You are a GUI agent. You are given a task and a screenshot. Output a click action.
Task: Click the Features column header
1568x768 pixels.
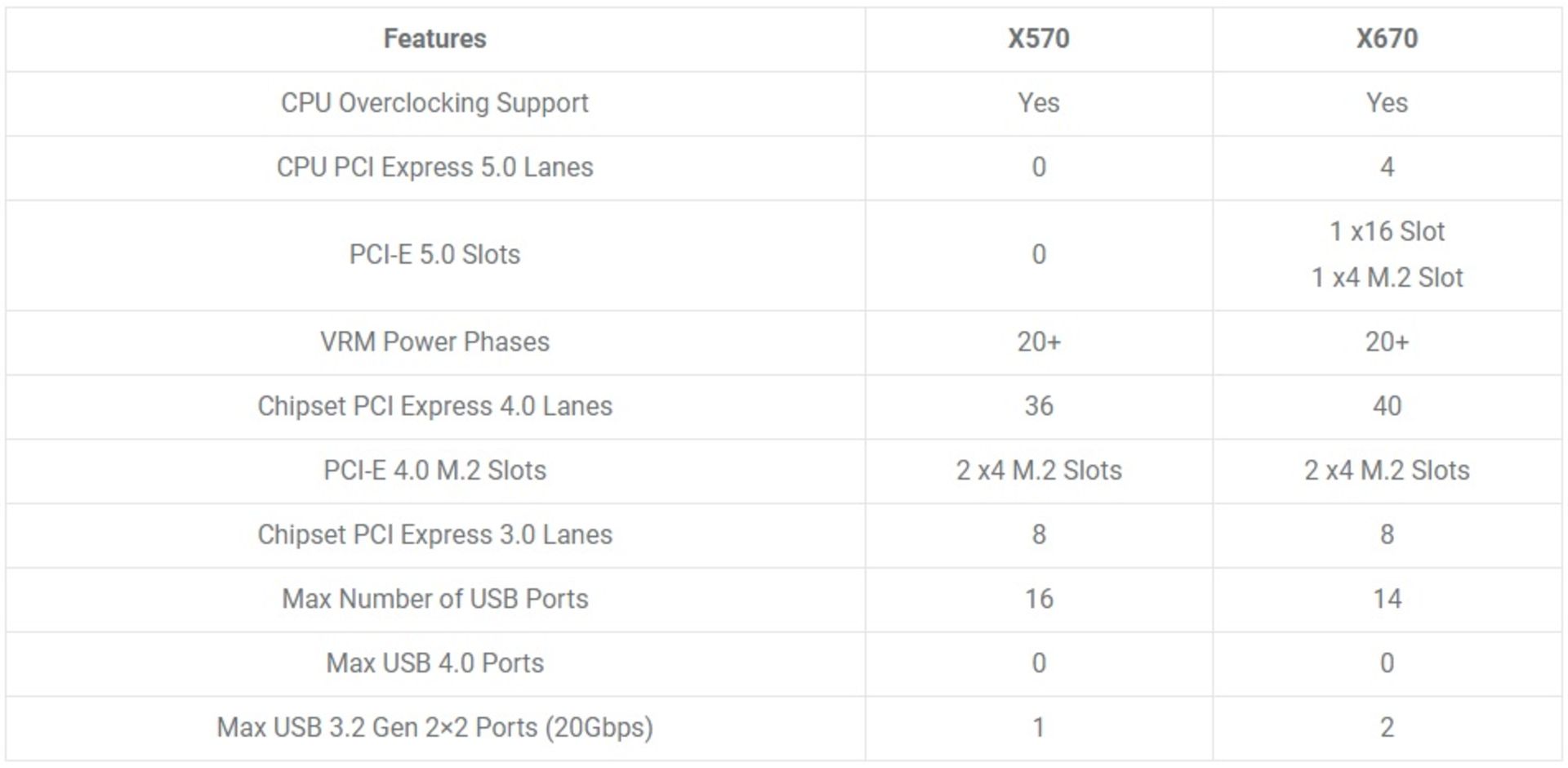[x=434, y=38]
